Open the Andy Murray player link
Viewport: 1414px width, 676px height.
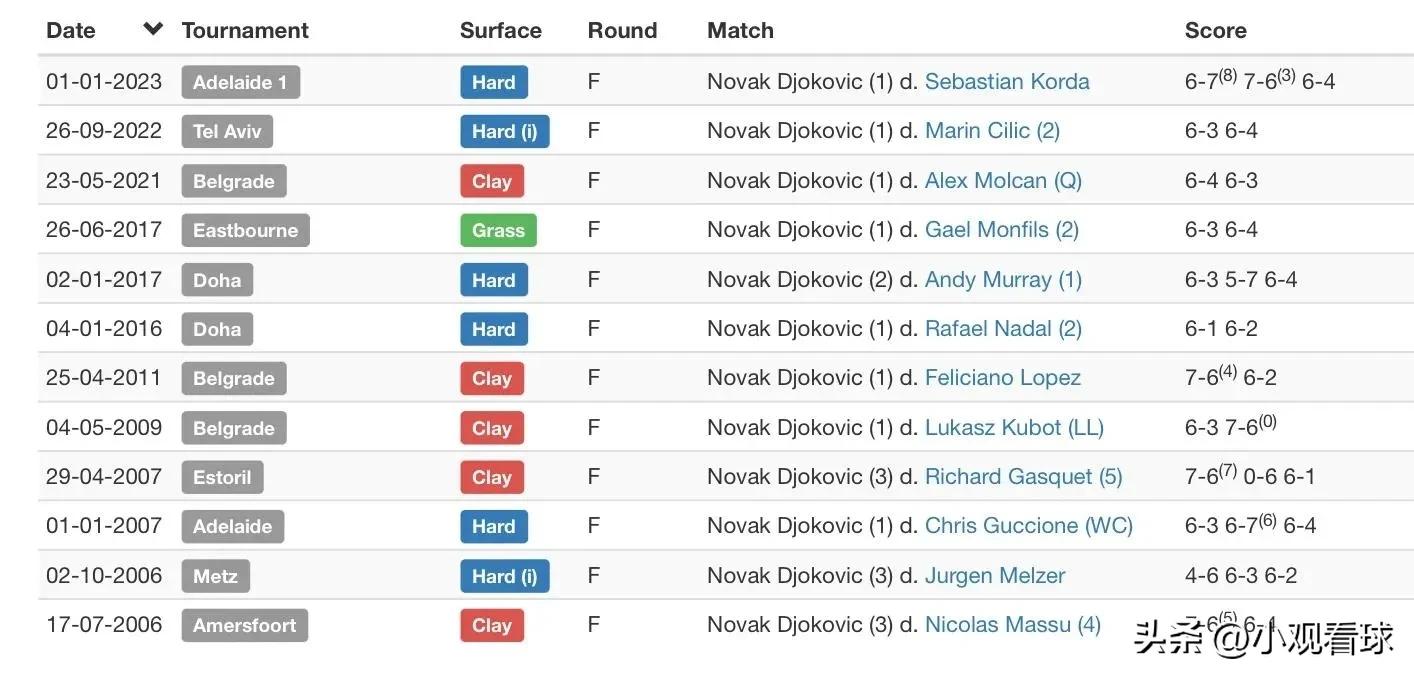(x=1003, y=279)
